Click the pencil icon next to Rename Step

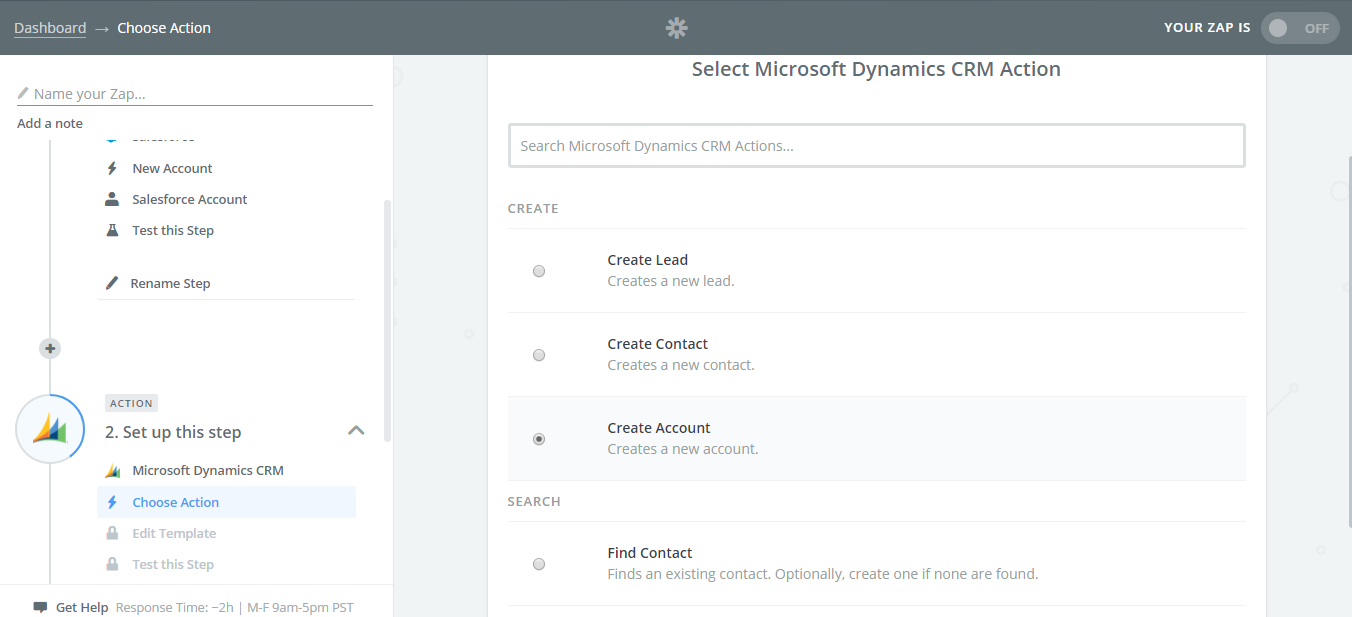112,283
